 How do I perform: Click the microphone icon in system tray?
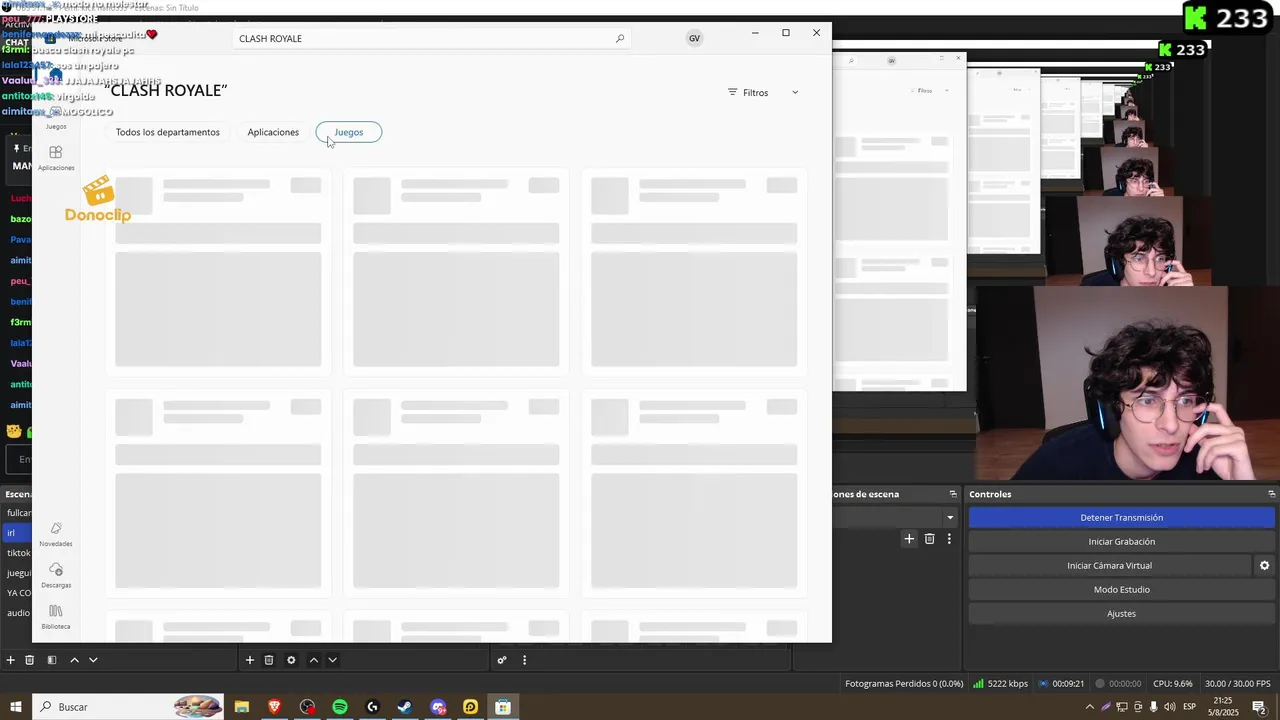tap(1155, 707)
